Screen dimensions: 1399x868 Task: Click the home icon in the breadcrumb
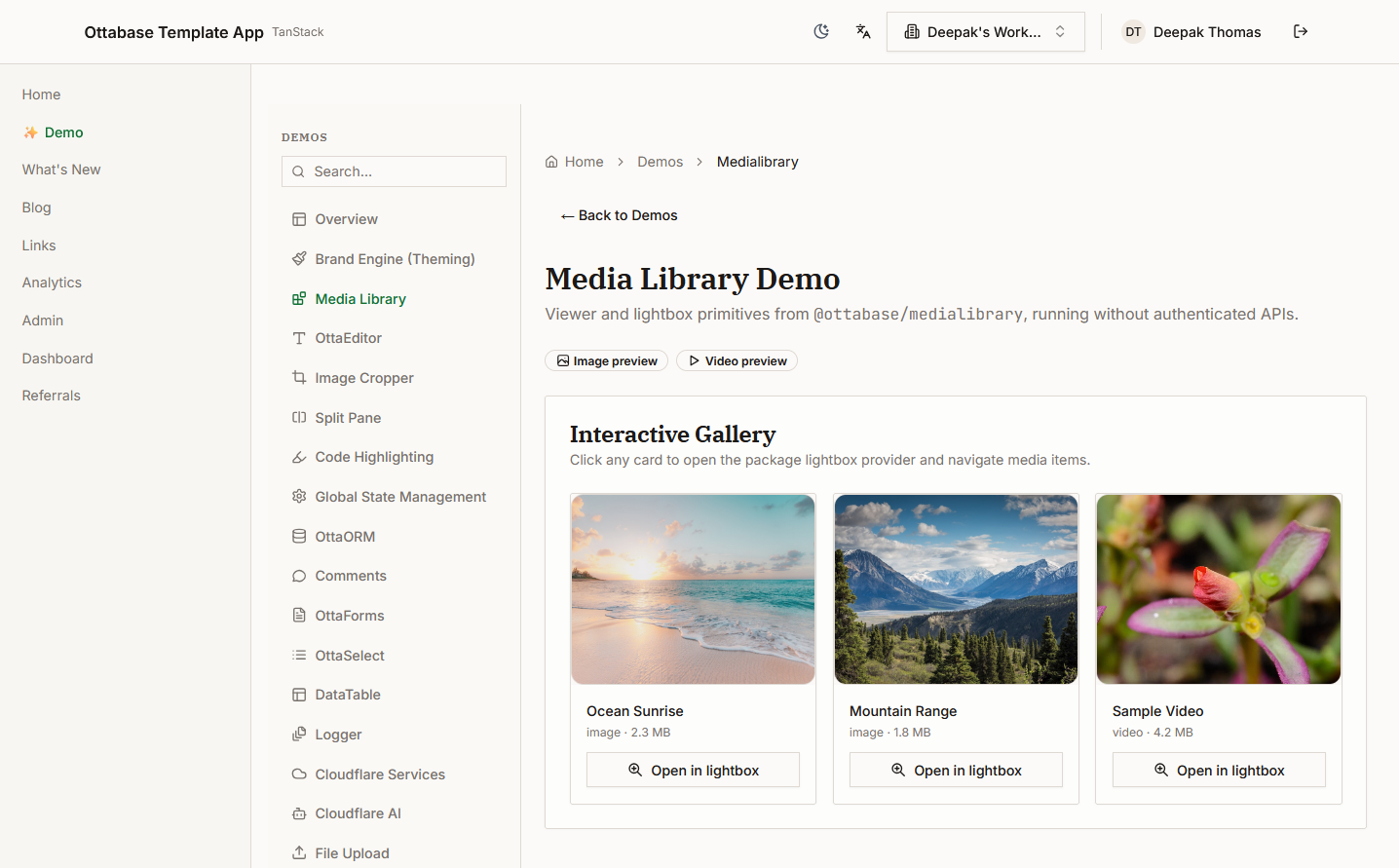(553, 161)
